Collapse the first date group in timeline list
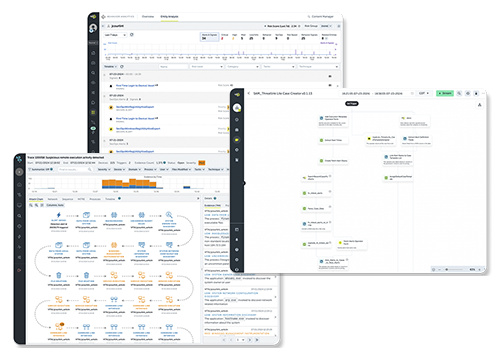Screen dimensions: 500x360 [x=104, y=75]
